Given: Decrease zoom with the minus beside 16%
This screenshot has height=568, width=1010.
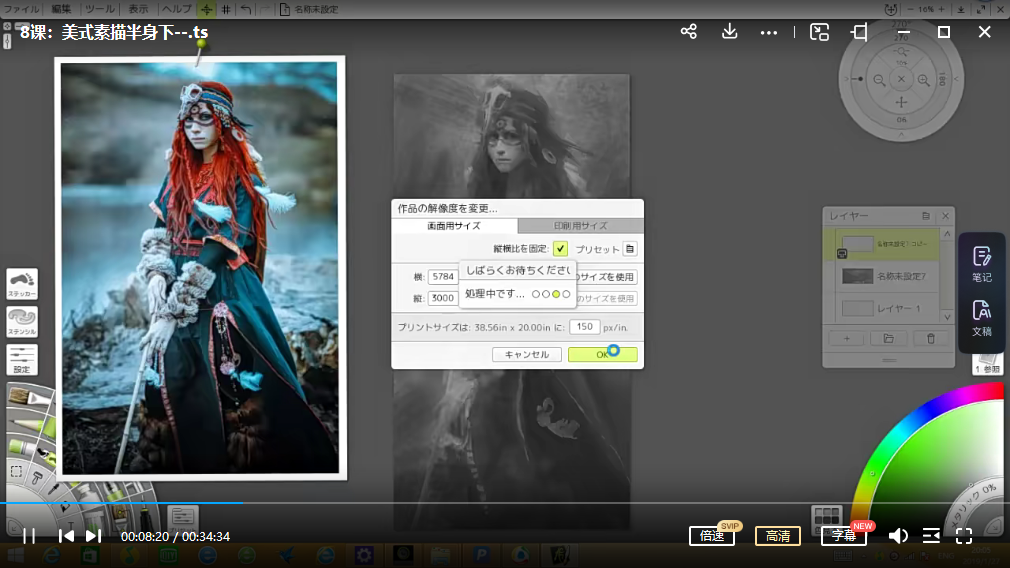Looking at the screenshot, I should tap(910, 9).
